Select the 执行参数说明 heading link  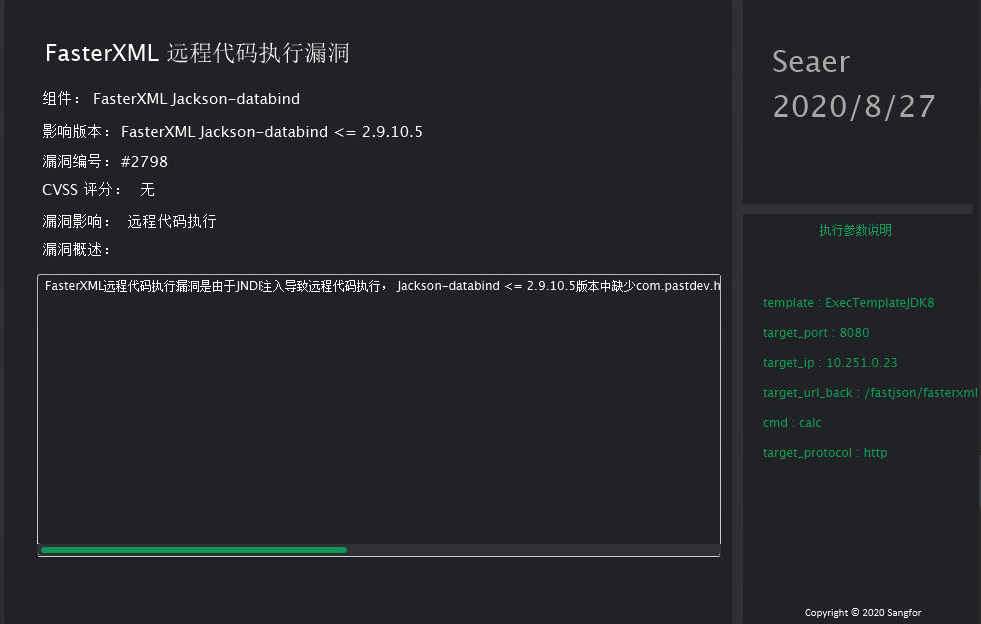click(855, 231)
